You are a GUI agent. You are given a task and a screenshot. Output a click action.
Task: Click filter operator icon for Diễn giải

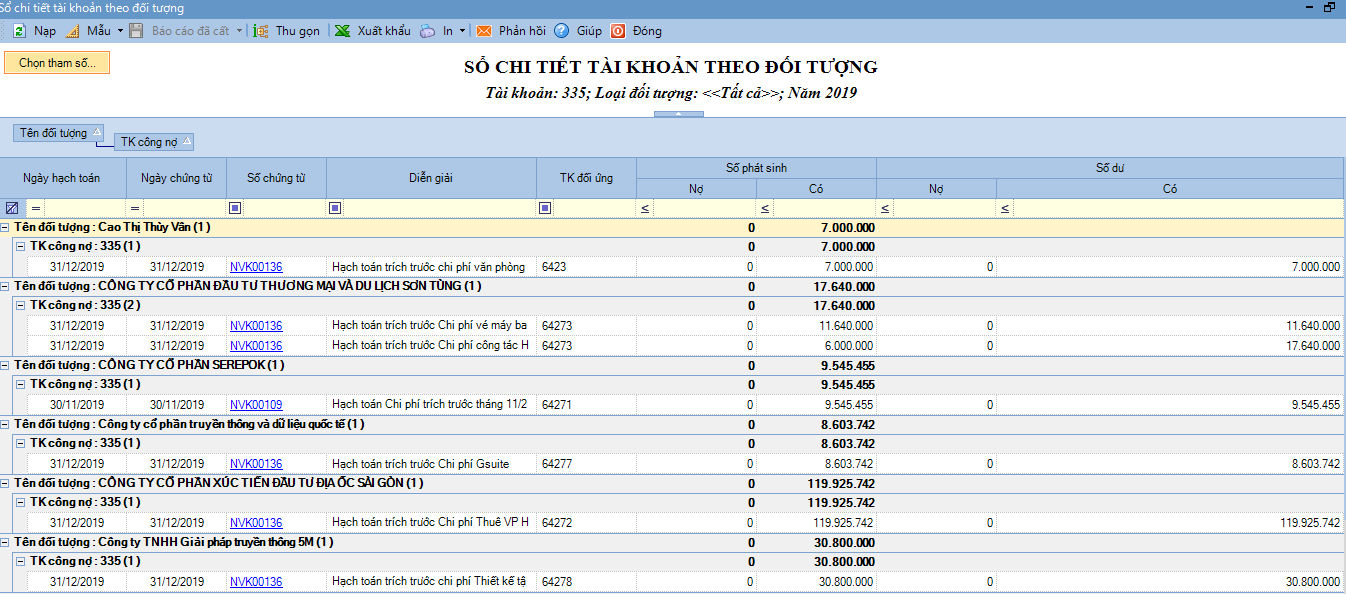click(x=335, y=208)
